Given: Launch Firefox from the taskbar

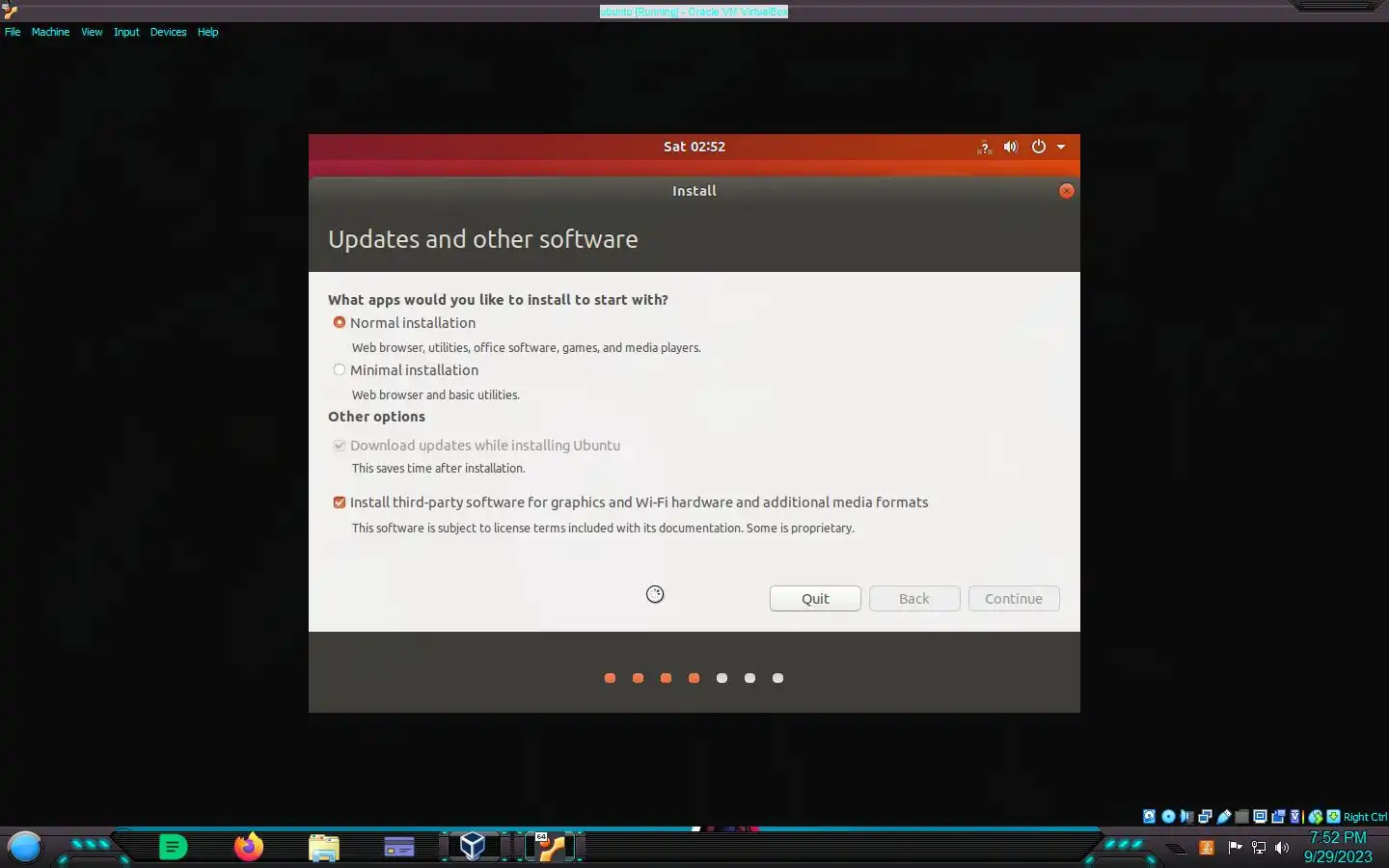Looking at the screenshot, I should click(x=248, y=846).
